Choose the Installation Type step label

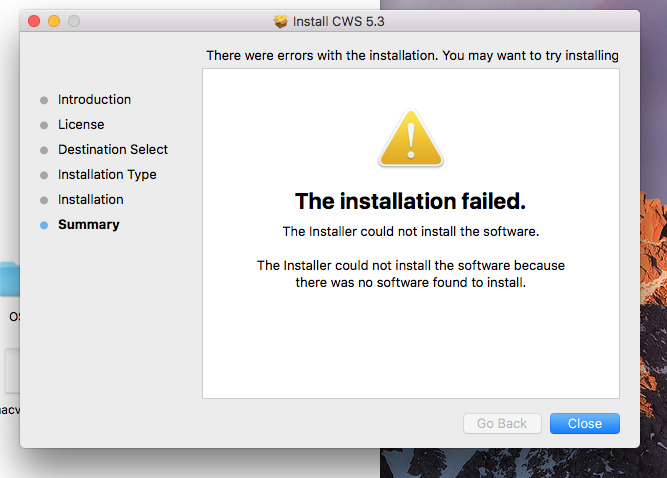(x=107, y=175)
